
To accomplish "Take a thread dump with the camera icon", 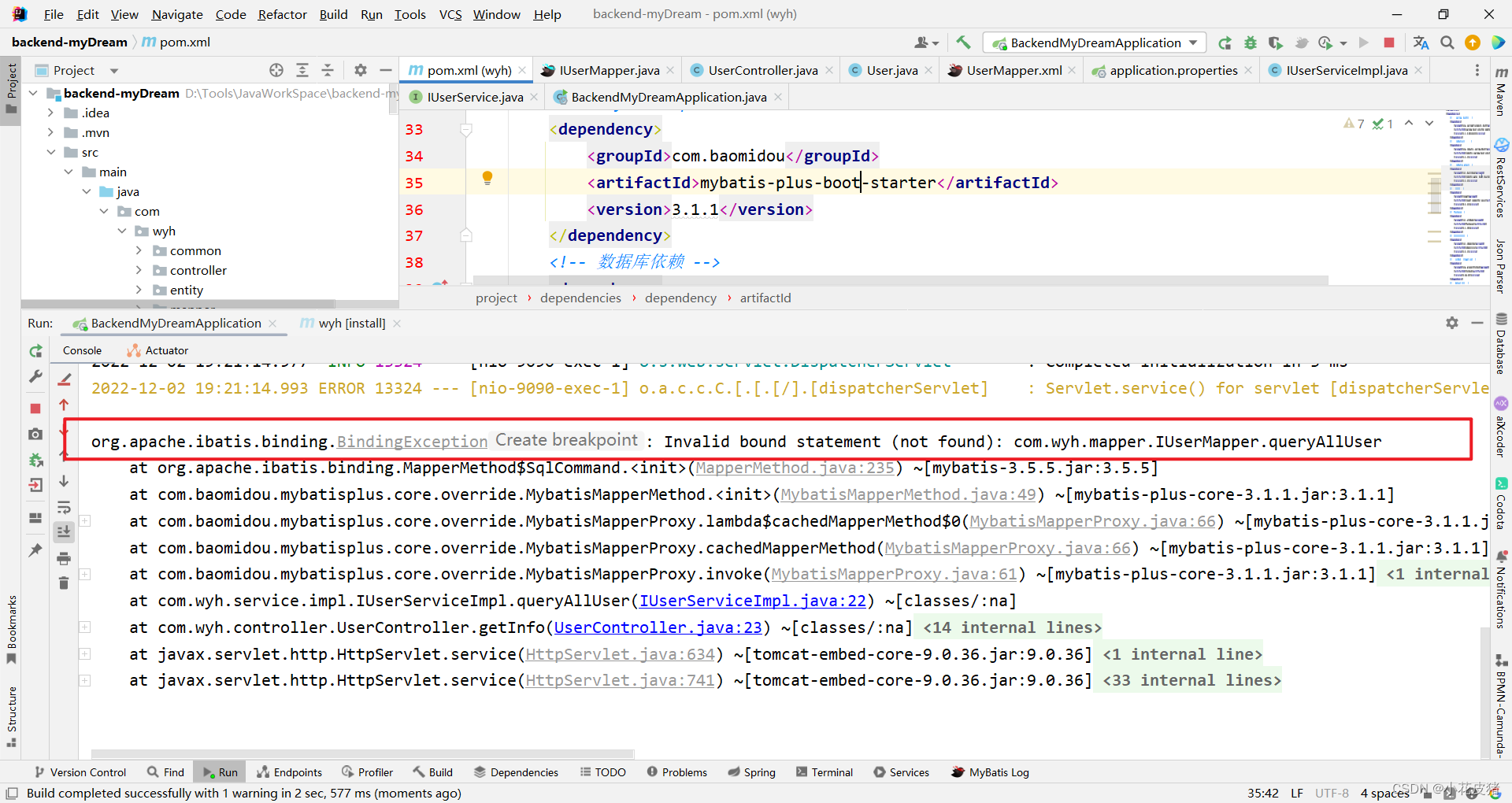I will coord(35,434).
